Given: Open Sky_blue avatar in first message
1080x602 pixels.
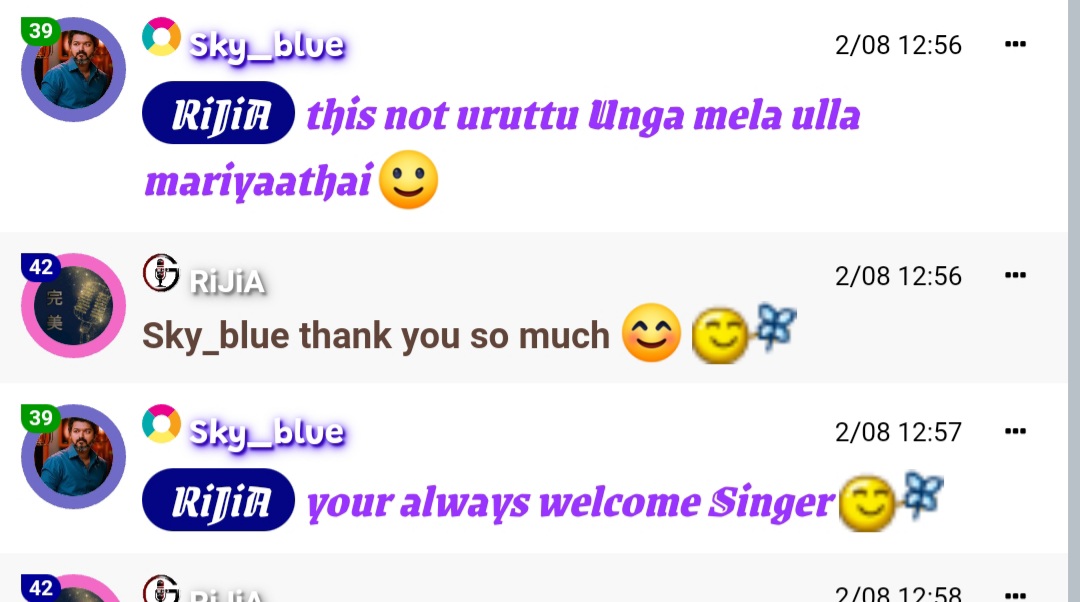Looking at the screenshot, I should [73, 70].
